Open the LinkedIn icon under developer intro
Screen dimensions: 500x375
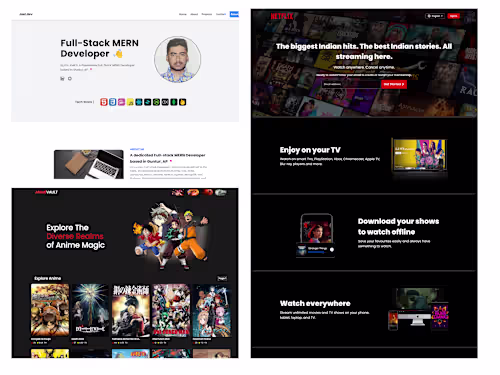(x=62, y=79)
